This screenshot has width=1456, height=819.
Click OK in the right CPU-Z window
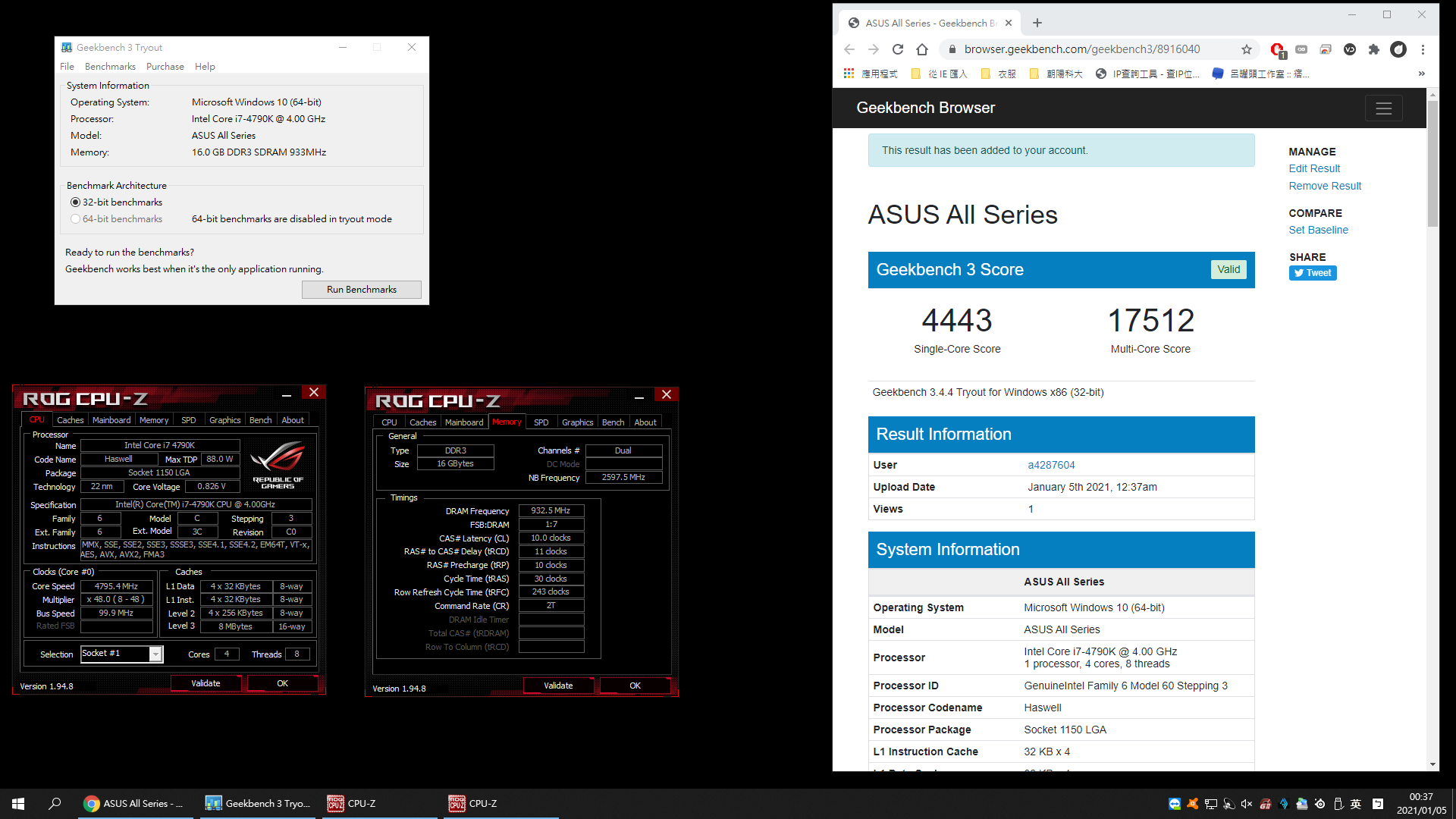point(635,686)
